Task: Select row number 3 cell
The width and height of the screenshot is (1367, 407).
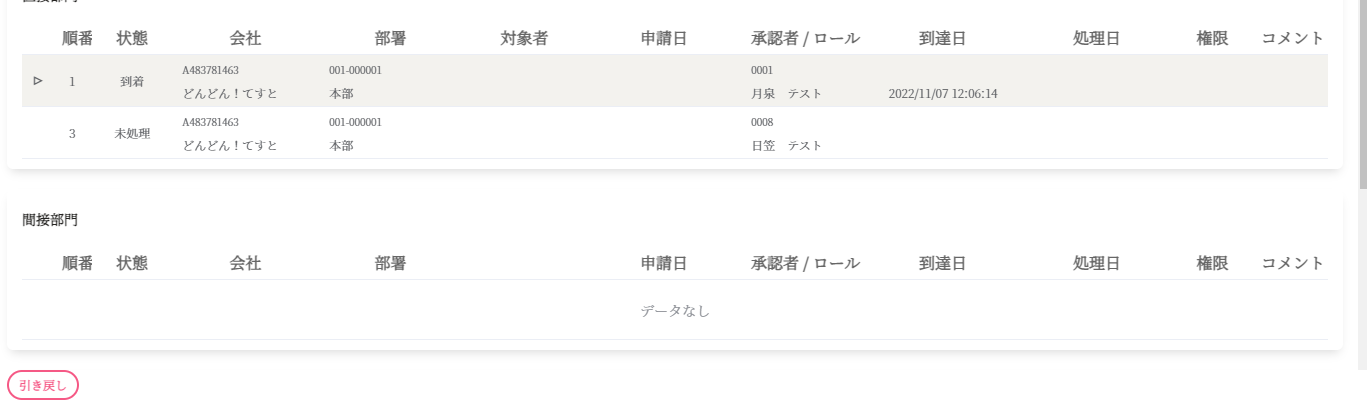Action: [x=72, y=133]
